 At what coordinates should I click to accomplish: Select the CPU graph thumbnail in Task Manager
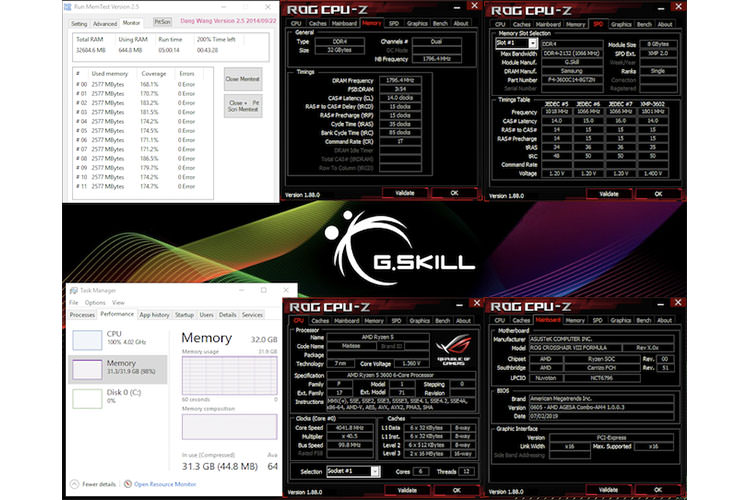click(87, 340)
